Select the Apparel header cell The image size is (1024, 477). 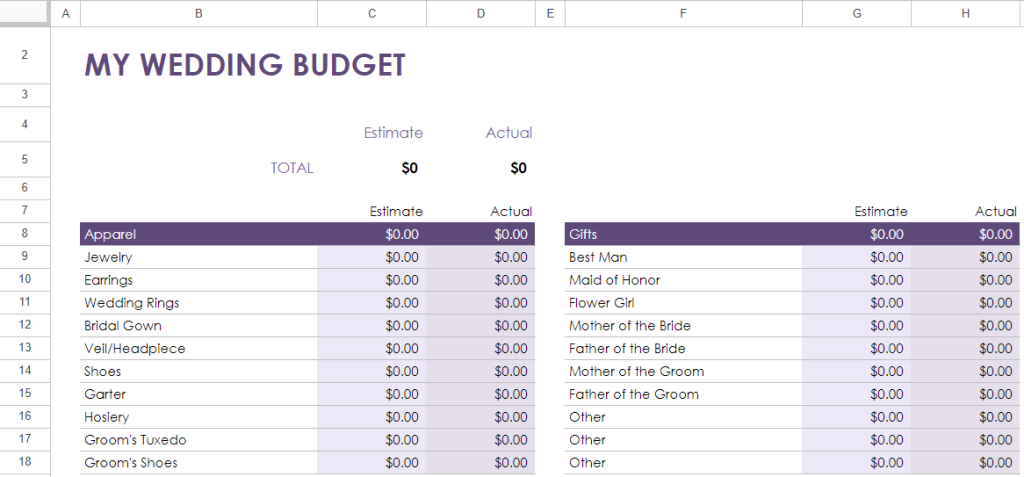coord(199,234)
